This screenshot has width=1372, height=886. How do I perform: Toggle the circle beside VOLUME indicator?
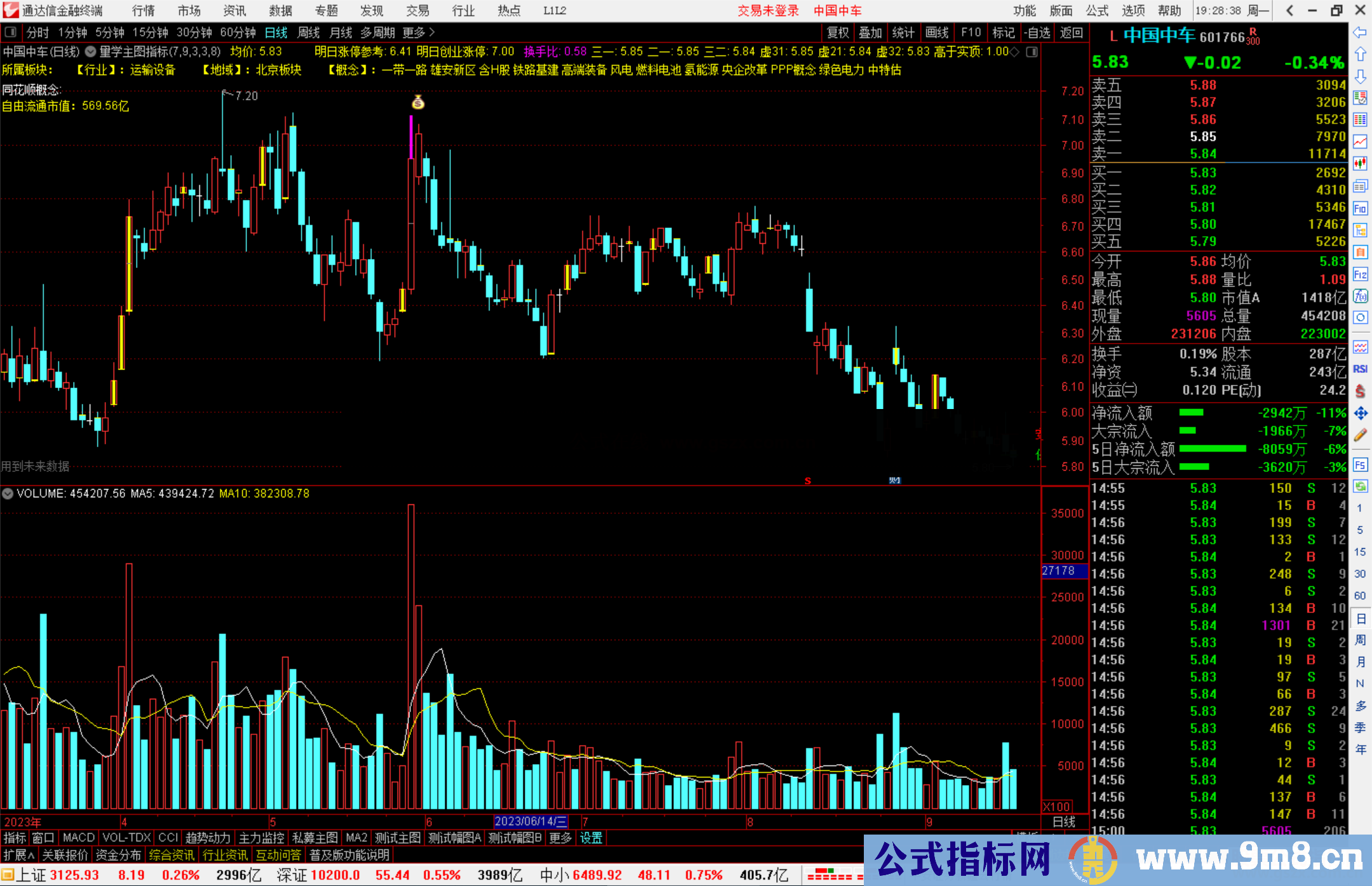[8, 493]
